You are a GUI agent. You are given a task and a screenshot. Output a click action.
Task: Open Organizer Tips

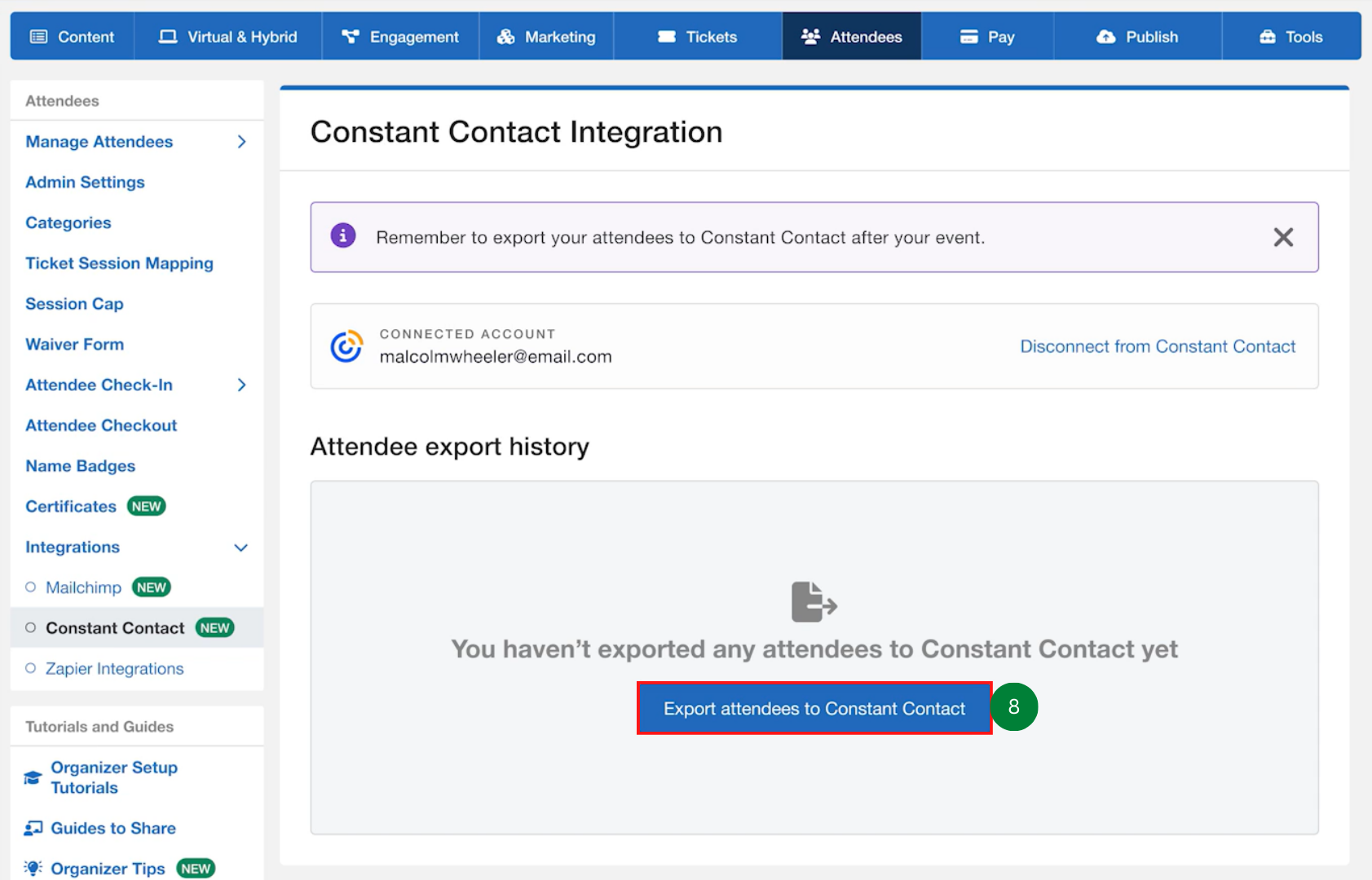click(108, 869)
